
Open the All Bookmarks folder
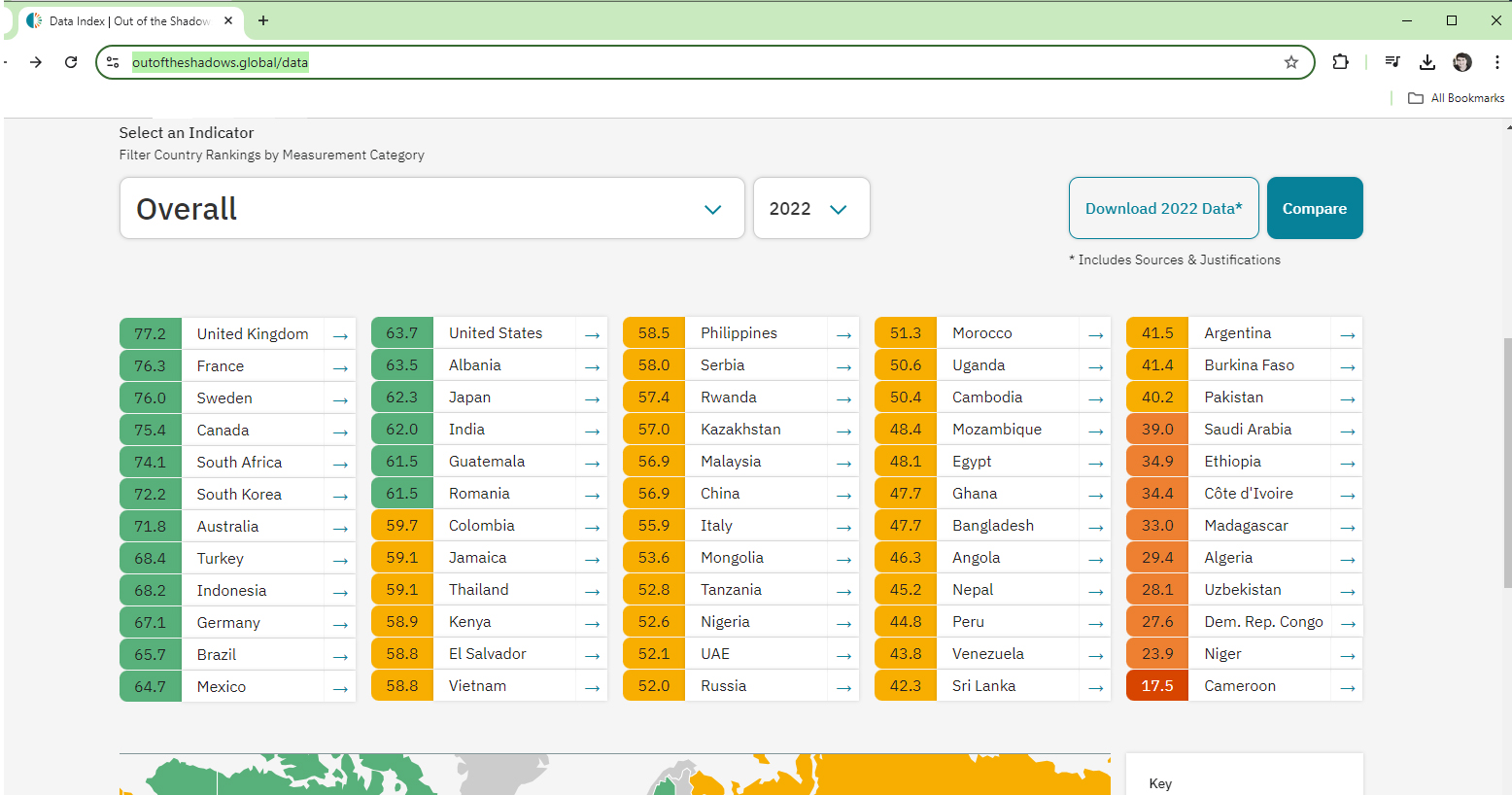click(x=1456, y=98)
